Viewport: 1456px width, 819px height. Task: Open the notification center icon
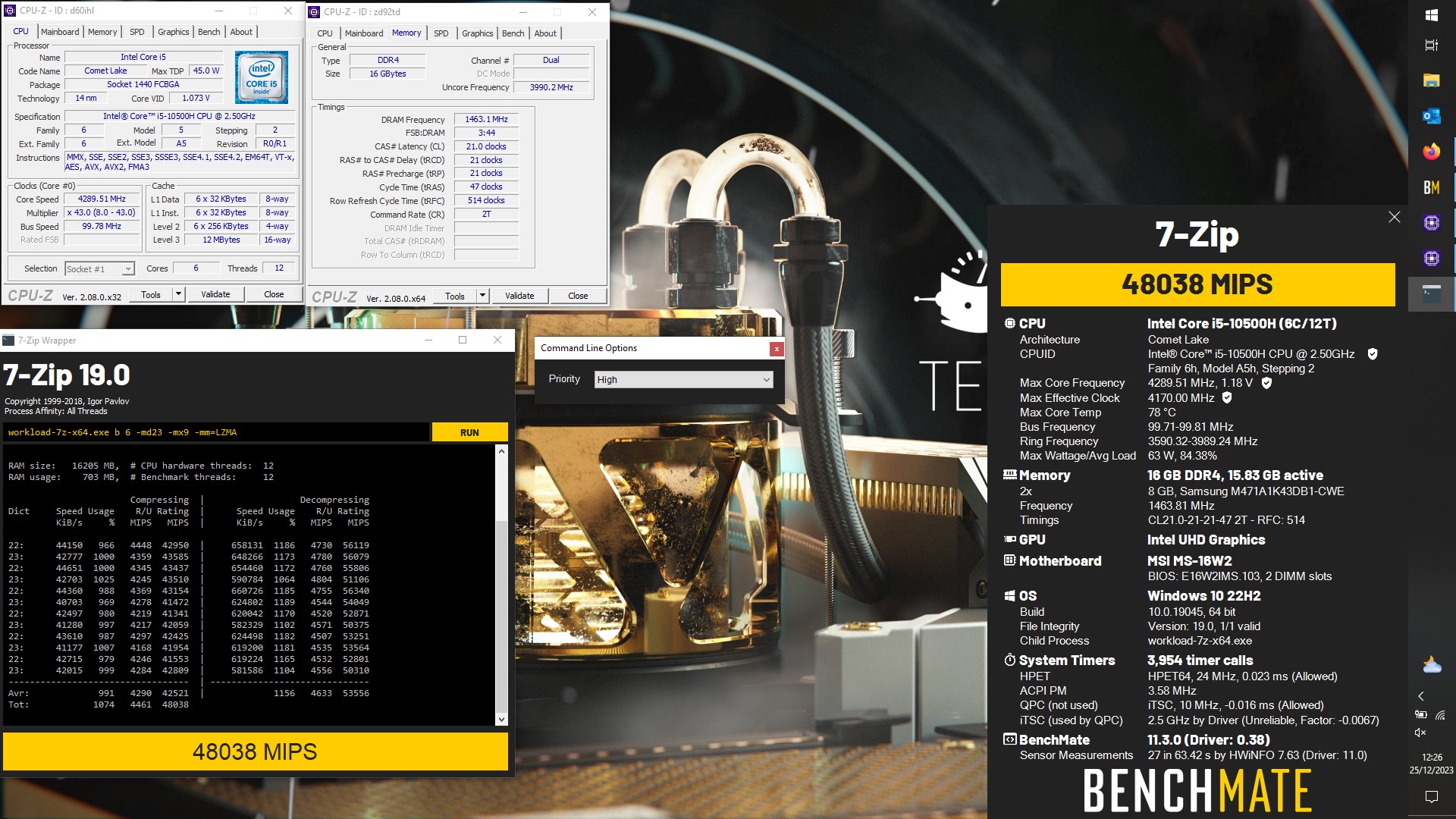pos(1432,796)
